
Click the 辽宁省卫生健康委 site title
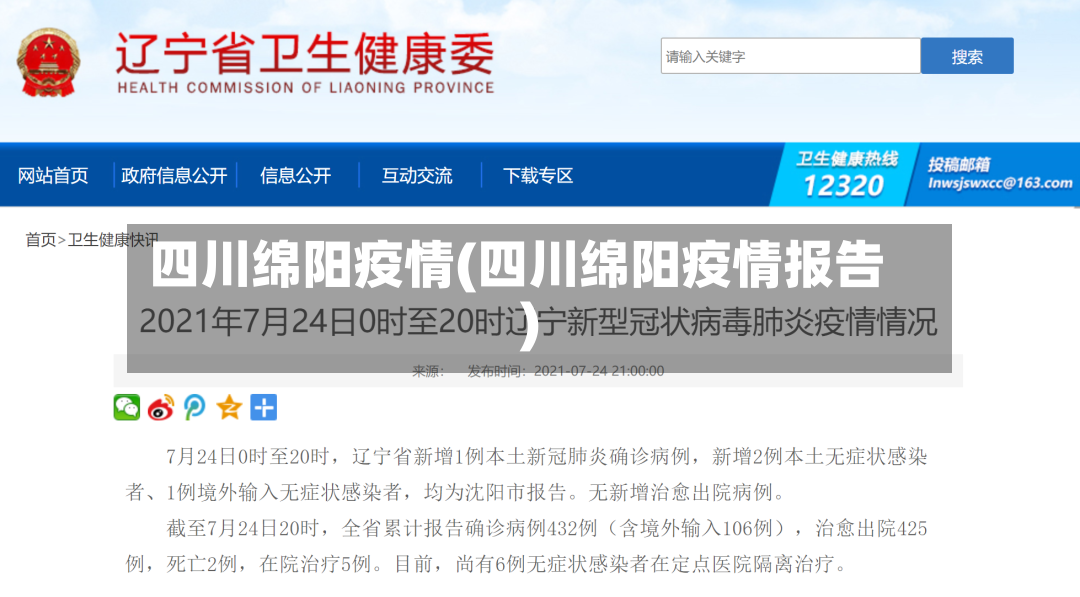click(x=304, y=54)
